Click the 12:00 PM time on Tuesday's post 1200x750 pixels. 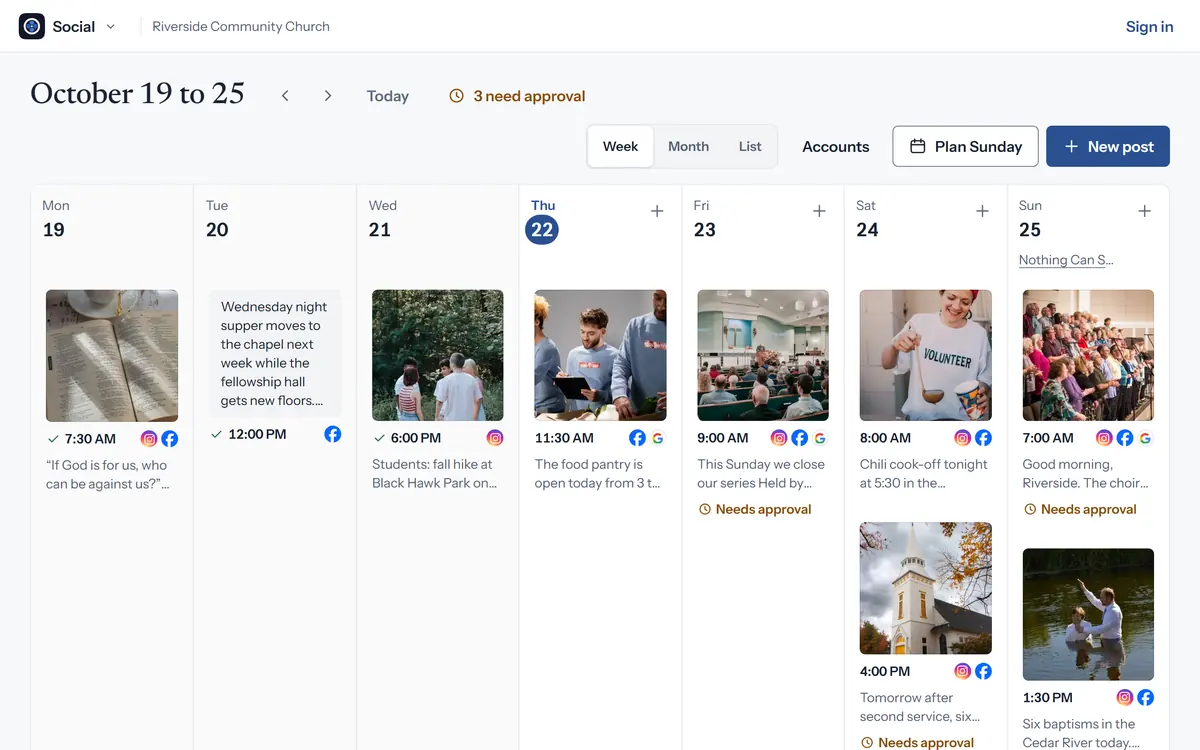[x=257, y=434]
